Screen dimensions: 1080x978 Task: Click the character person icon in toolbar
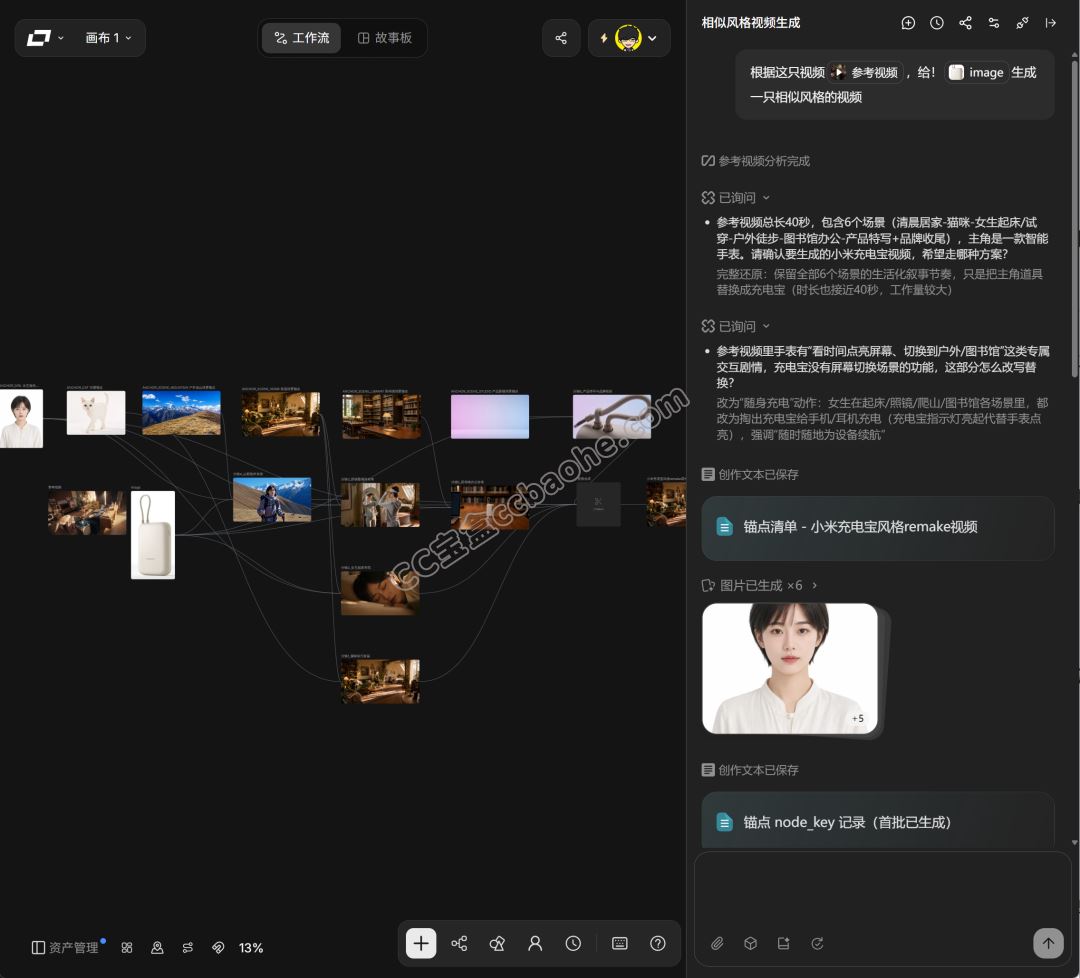pyautogui.click(x=535, y=944)
